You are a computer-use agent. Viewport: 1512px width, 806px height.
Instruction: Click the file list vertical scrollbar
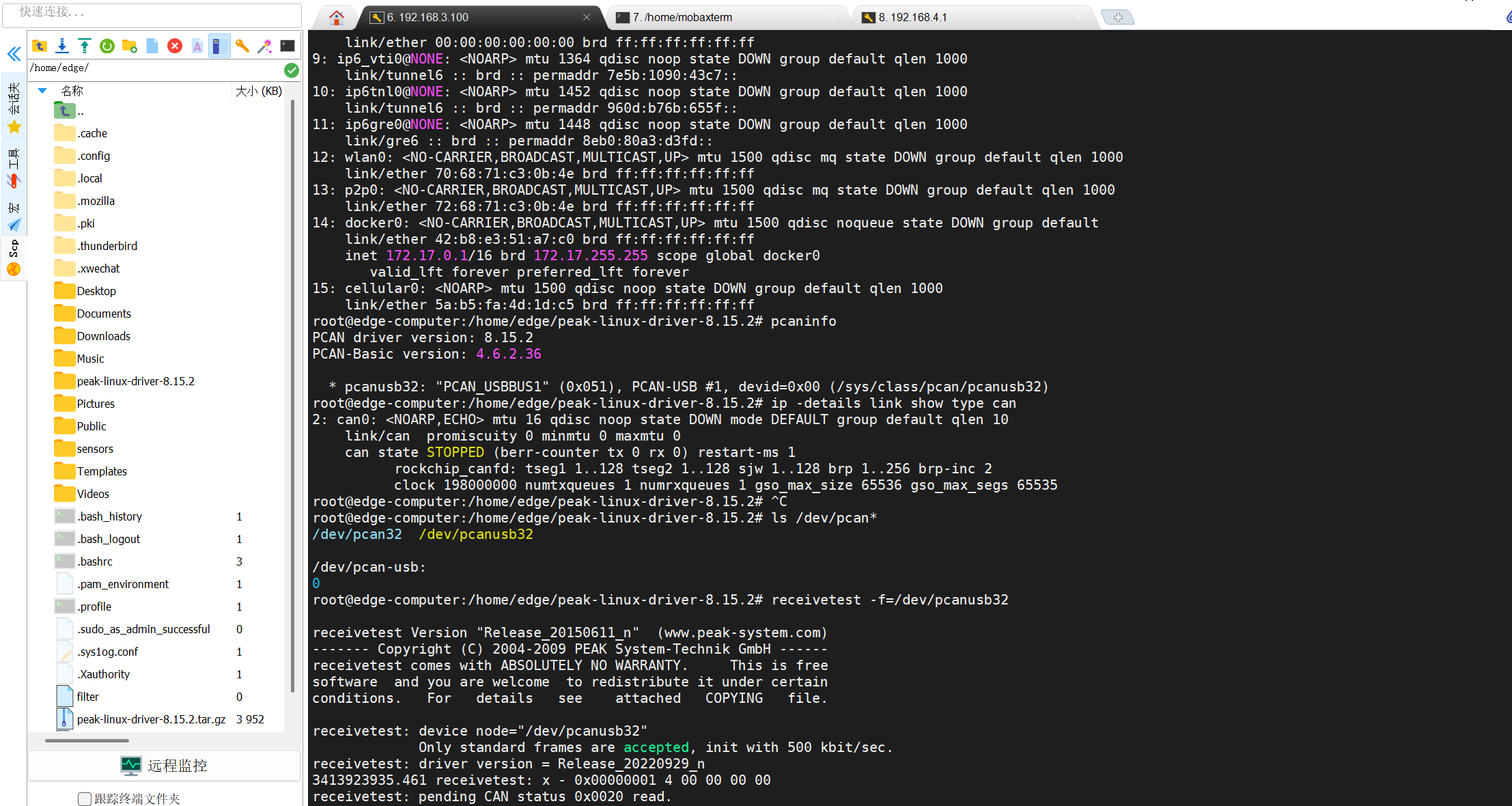293,396
